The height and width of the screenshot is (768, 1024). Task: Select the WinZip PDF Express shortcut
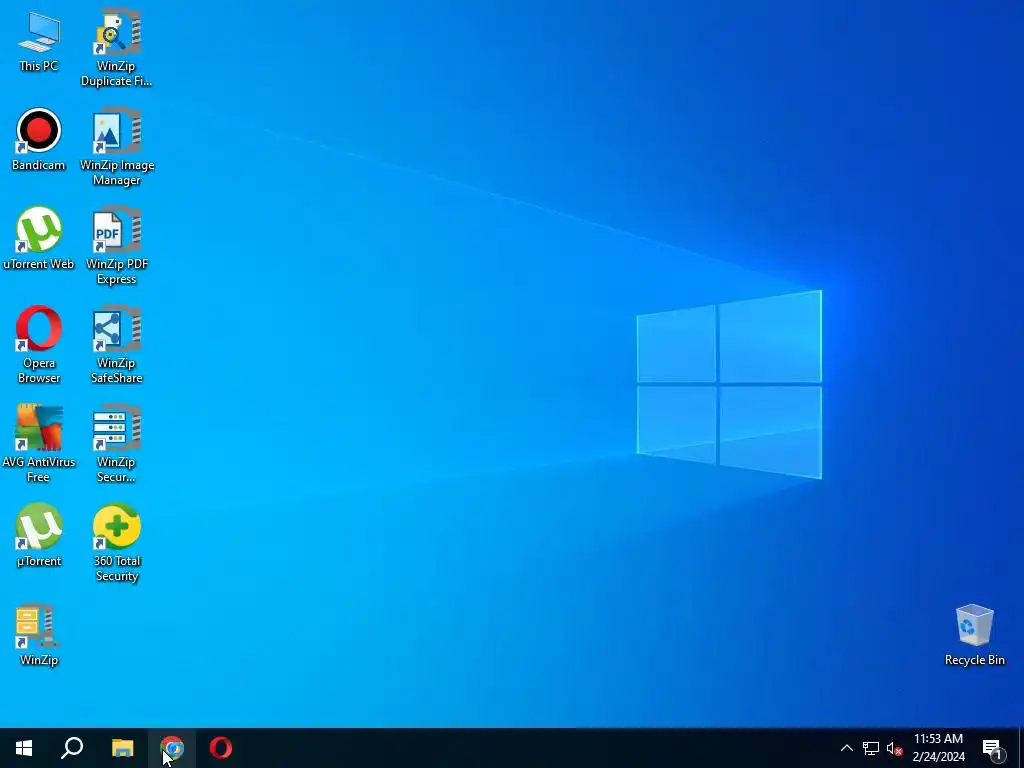(117, 247)
